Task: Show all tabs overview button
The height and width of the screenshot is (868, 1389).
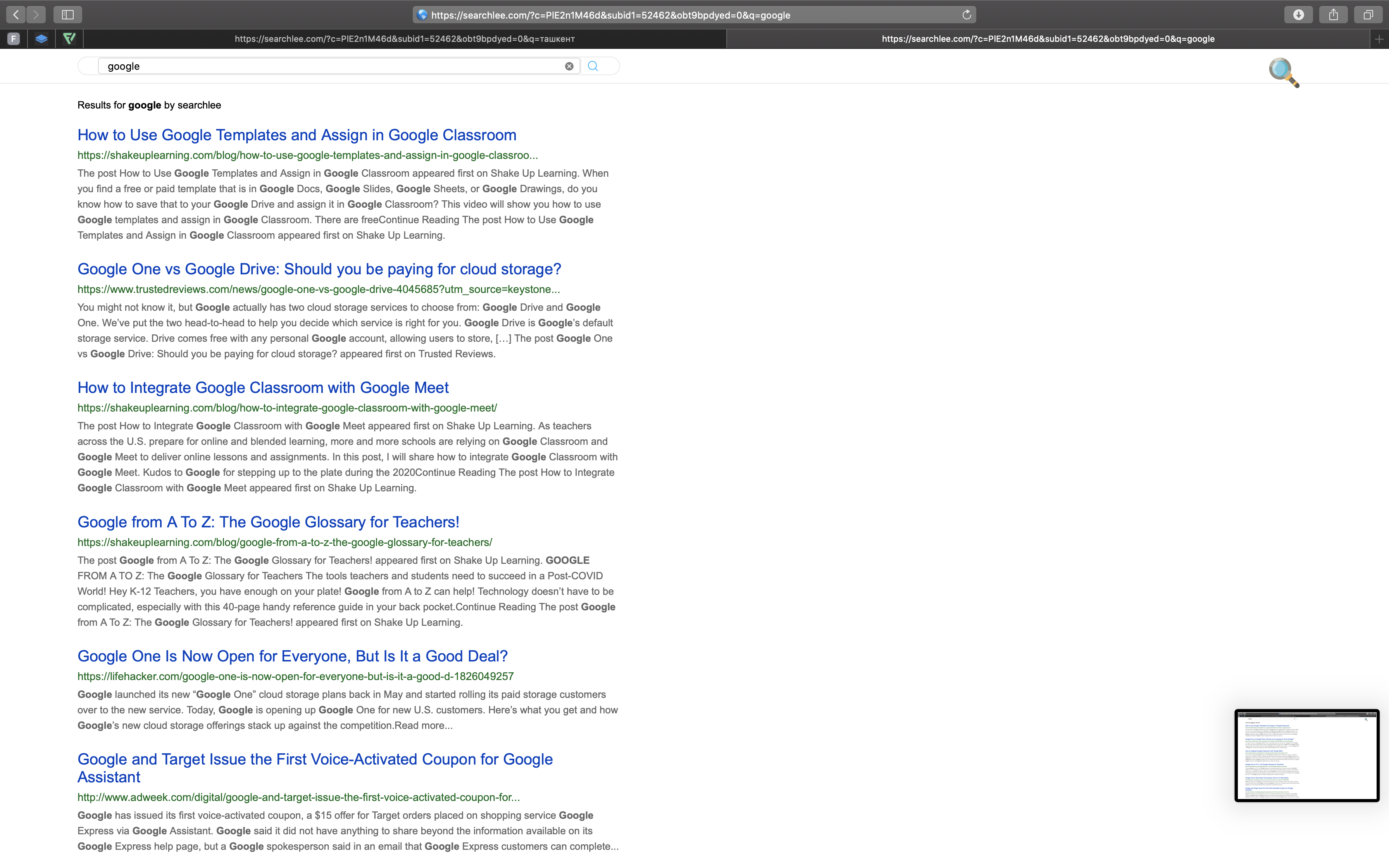Action: point(1368,15)
